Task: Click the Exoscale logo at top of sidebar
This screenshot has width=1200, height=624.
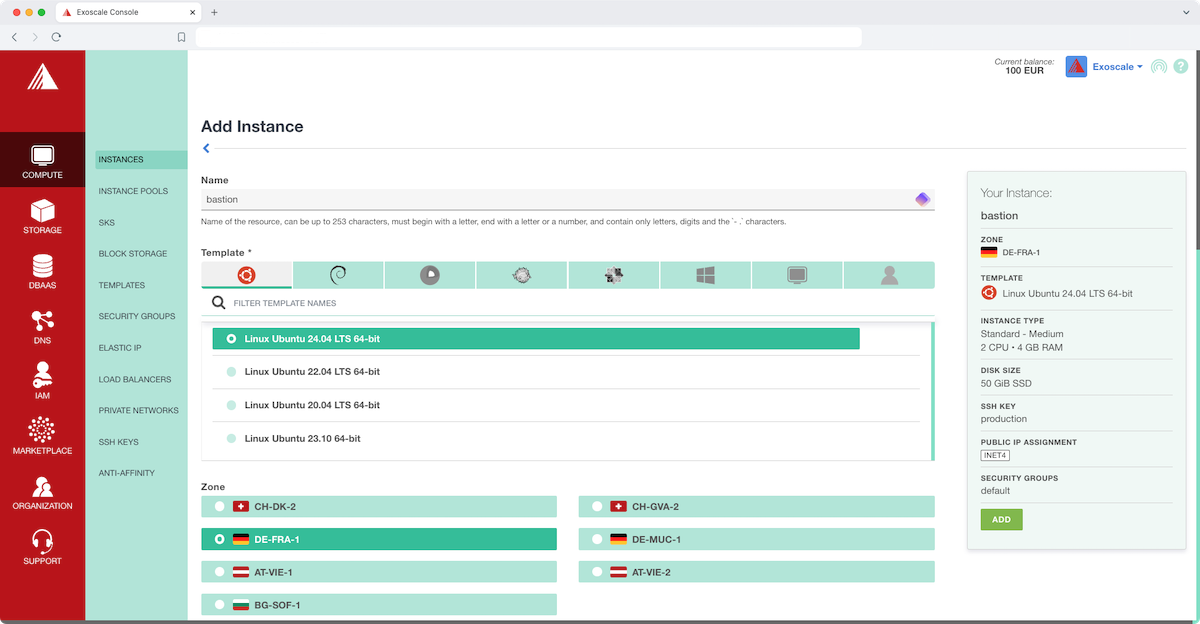Action: (42, 77)
